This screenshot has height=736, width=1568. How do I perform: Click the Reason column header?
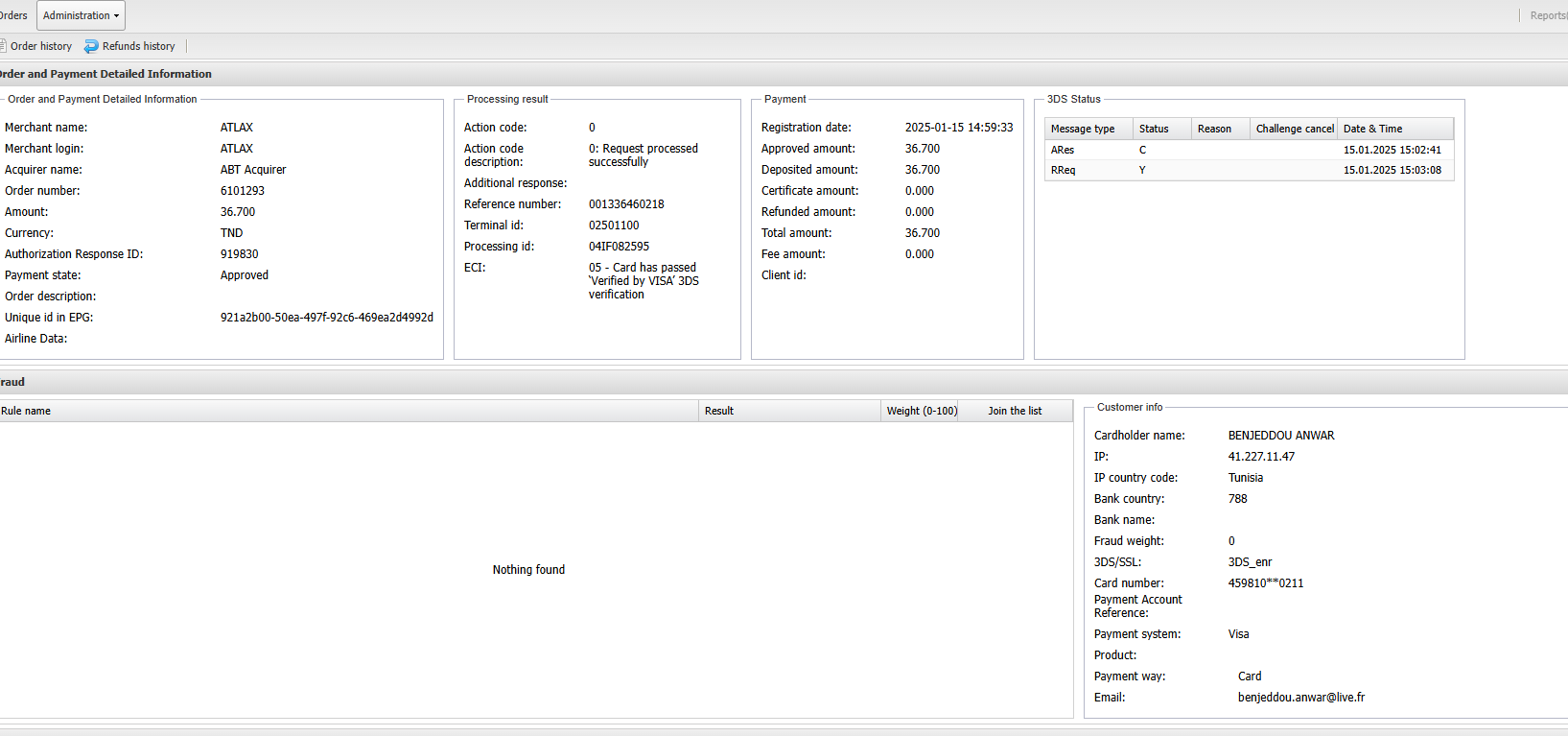tap(1214, 129)
